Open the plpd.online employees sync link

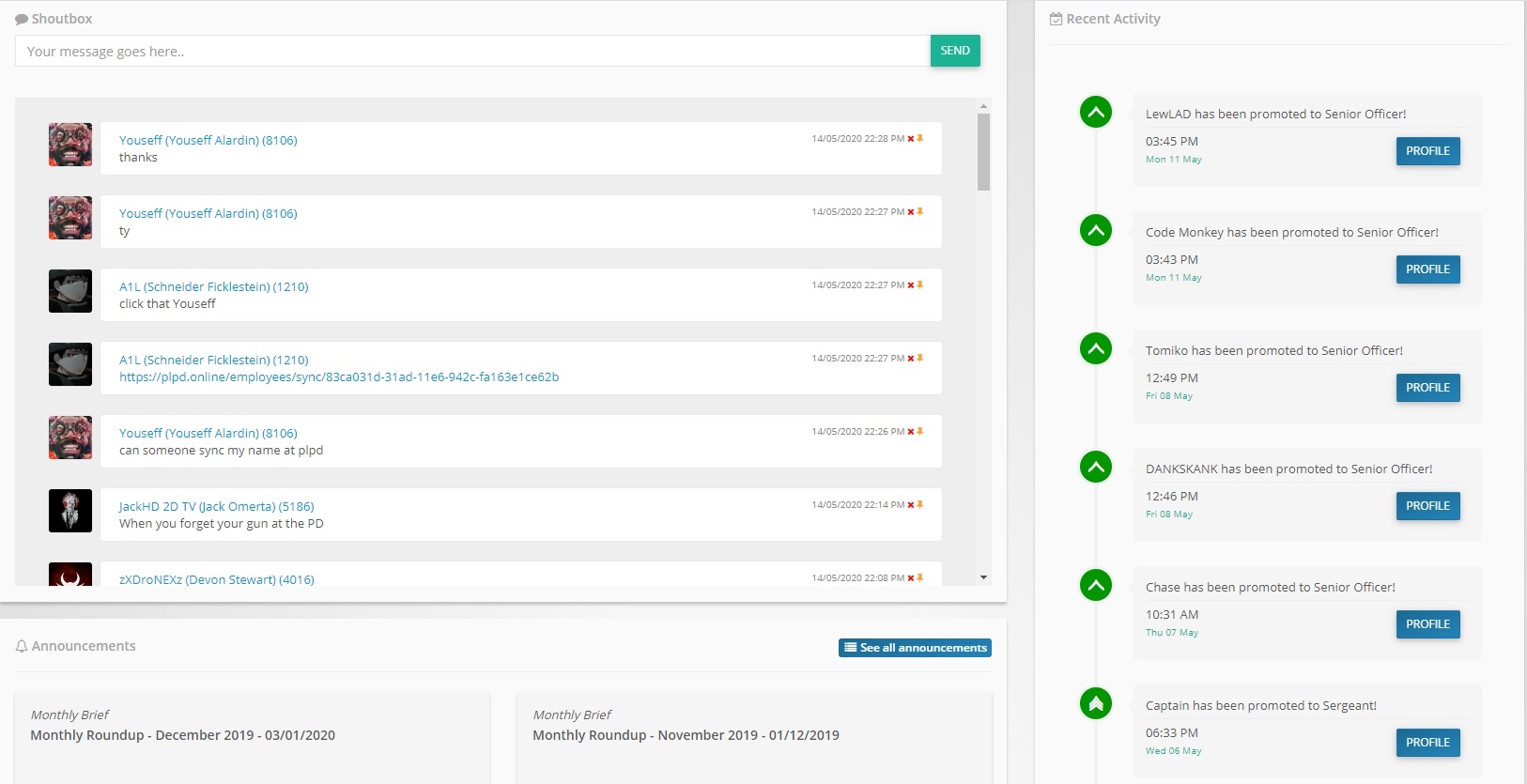click(x=339, y=377)
